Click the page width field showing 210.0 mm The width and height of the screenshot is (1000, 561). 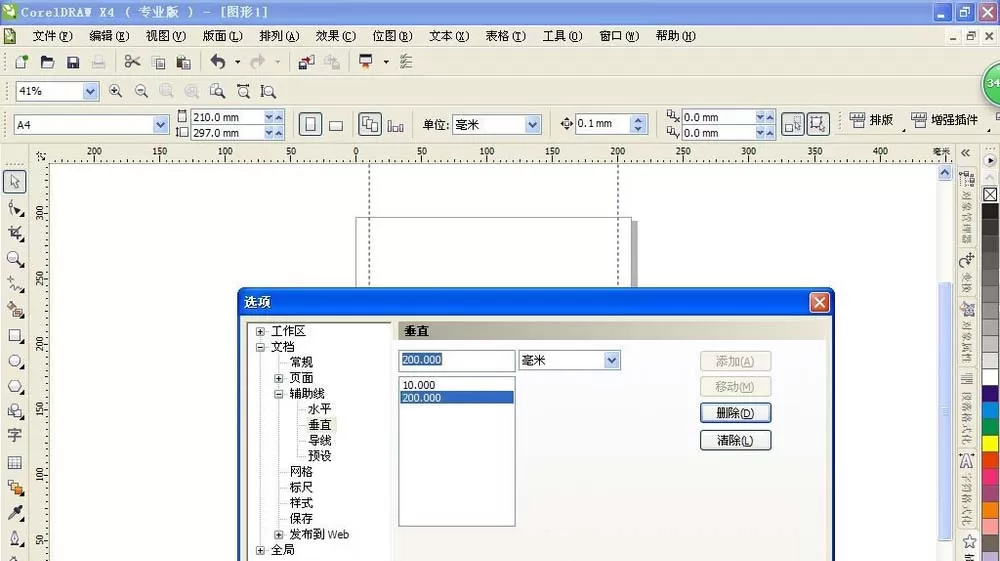click(227, 117)
